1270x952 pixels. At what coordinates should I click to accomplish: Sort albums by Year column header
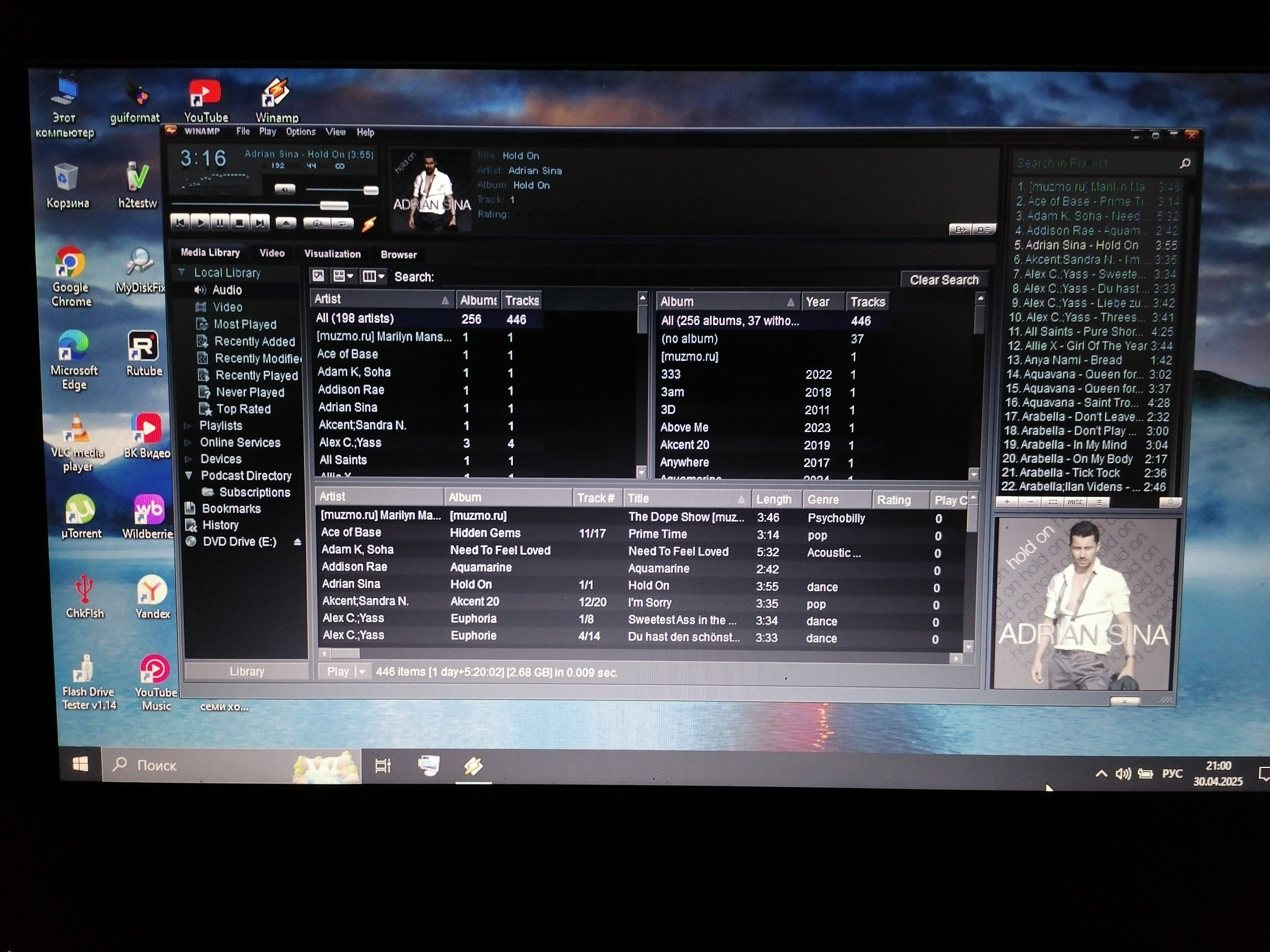pyautogui.click(x=823, y=302)
